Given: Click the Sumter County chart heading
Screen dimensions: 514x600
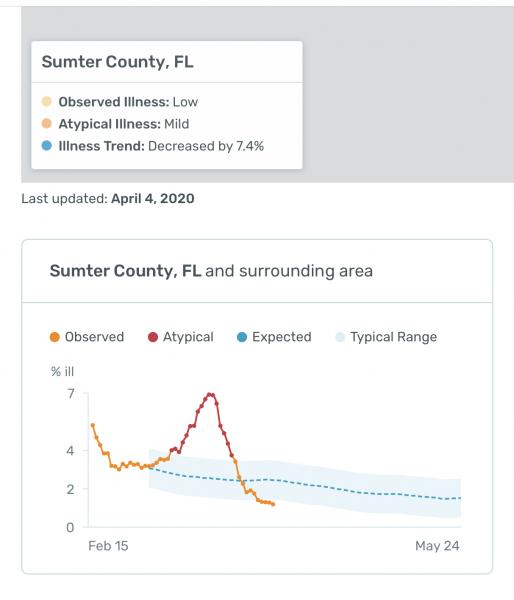Looking at the screenshot, I should point(211,271).
